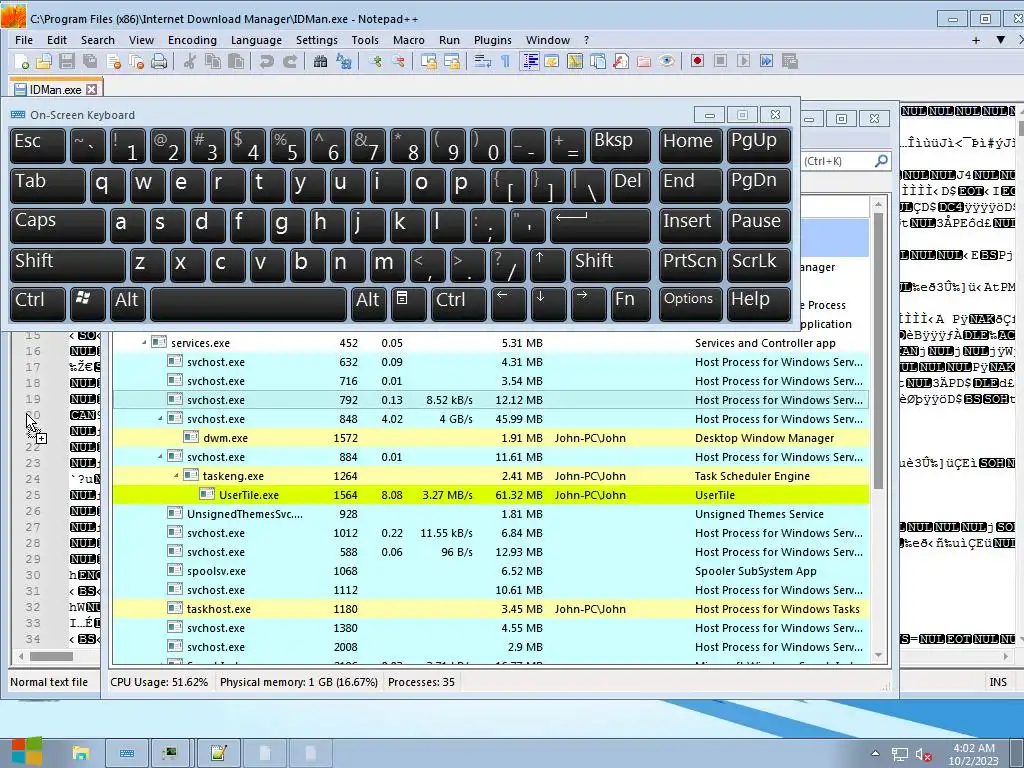Toggle the Monitoring (eye) toolbar icon
The height and width of the screenshot is (768, 1024).
[x=667, y=61]
